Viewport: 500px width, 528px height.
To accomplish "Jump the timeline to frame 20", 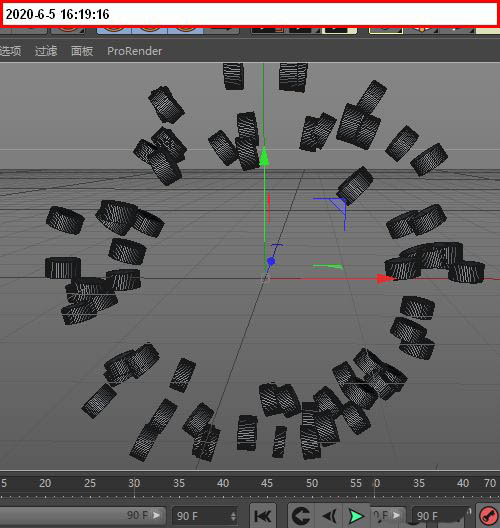I will pos(45,483).
